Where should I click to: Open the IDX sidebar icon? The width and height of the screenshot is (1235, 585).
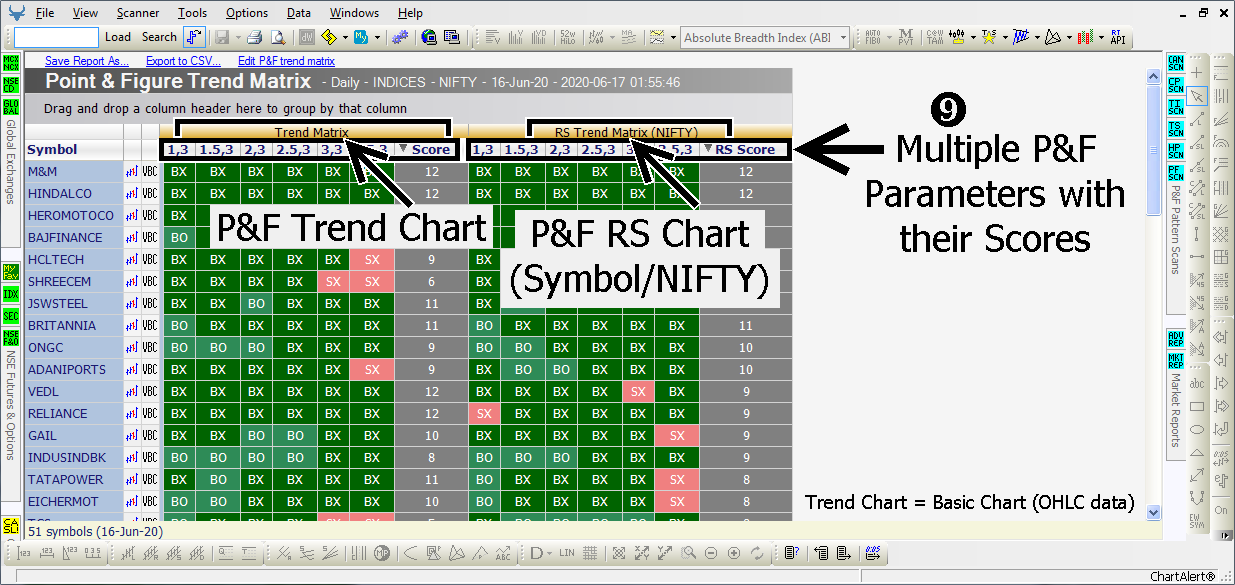coord(11,294)
